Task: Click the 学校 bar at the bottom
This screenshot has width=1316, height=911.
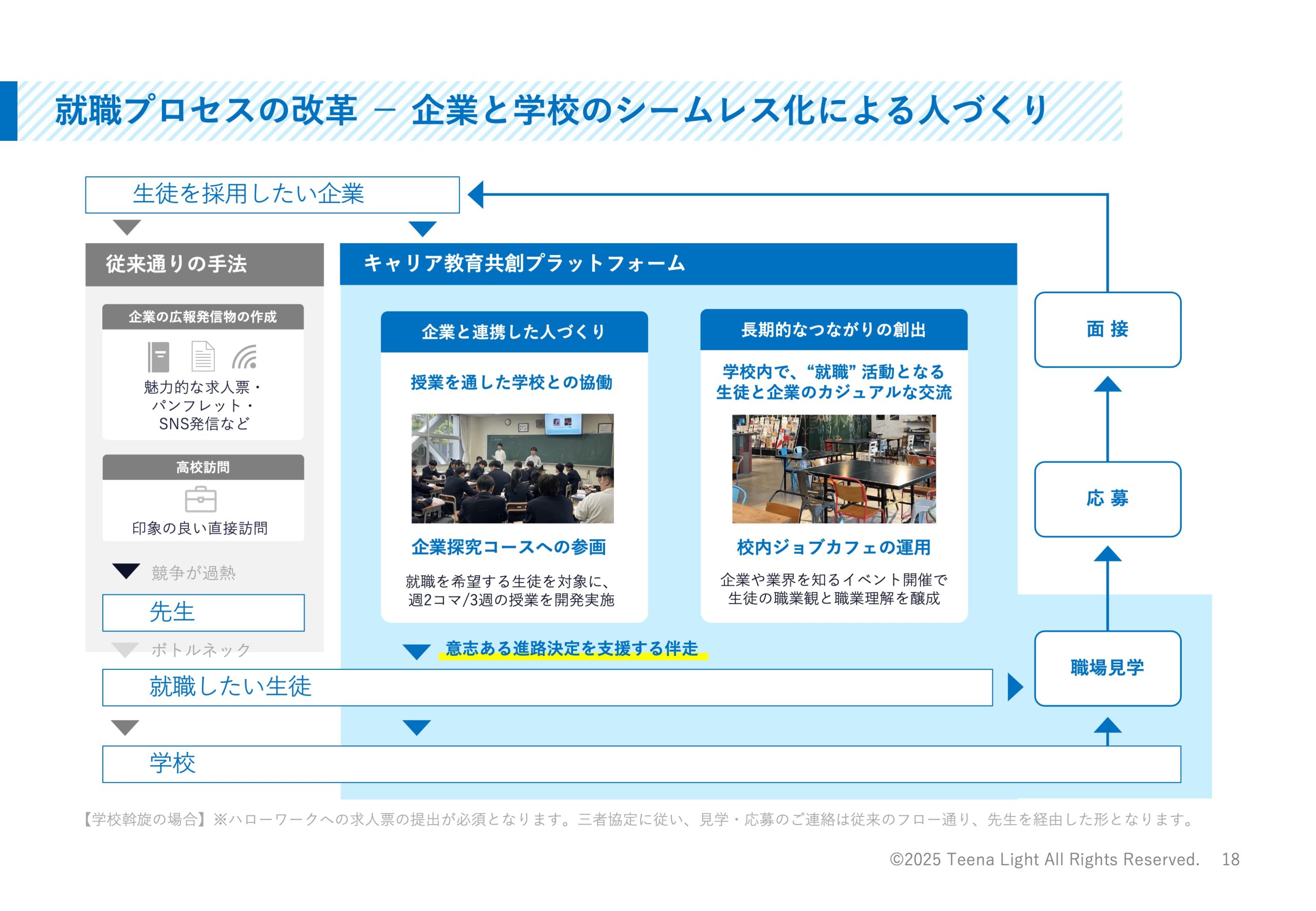Action: (642, 764)
